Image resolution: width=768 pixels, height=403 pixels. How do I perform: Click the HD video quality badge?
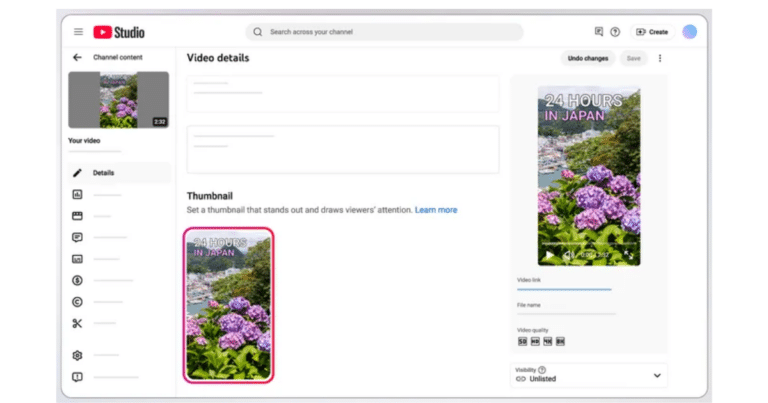click(535, 342)
